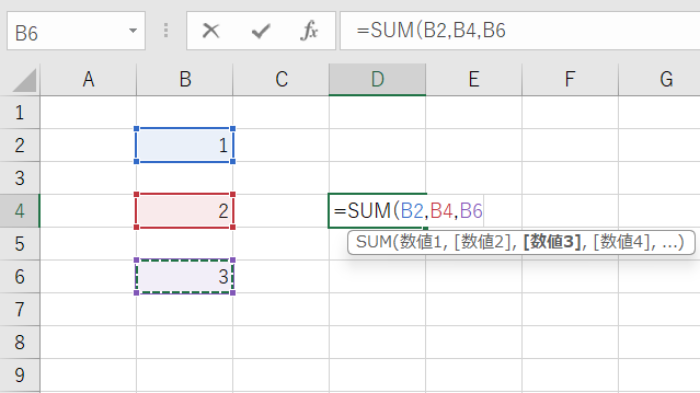This screenshot has width=700, height=393.
Task: Click the Name Box showing B6
Action: (x=76, y=31)
